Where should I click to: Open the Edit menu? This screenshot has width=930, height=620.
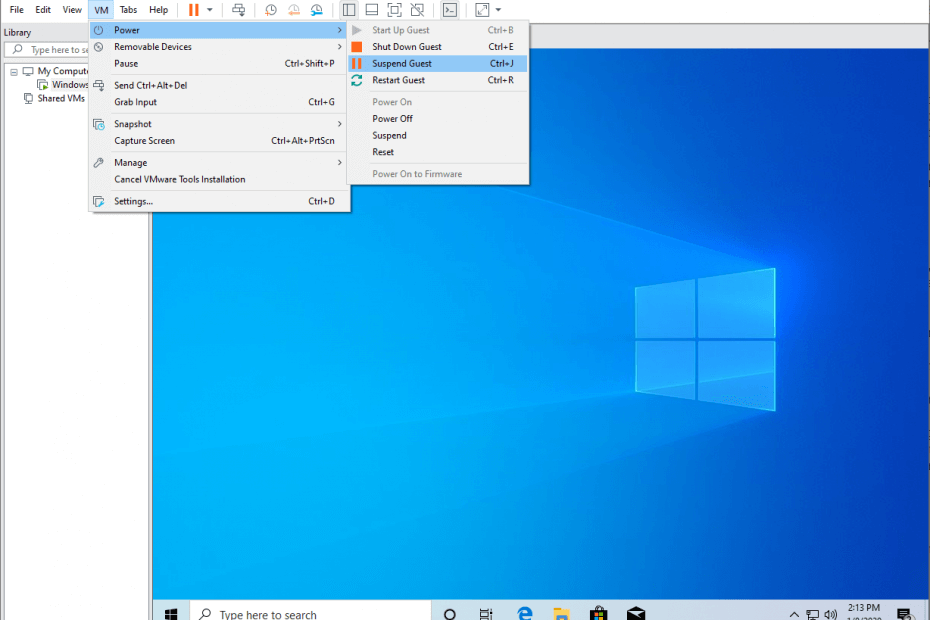click(x=43, y=10)
